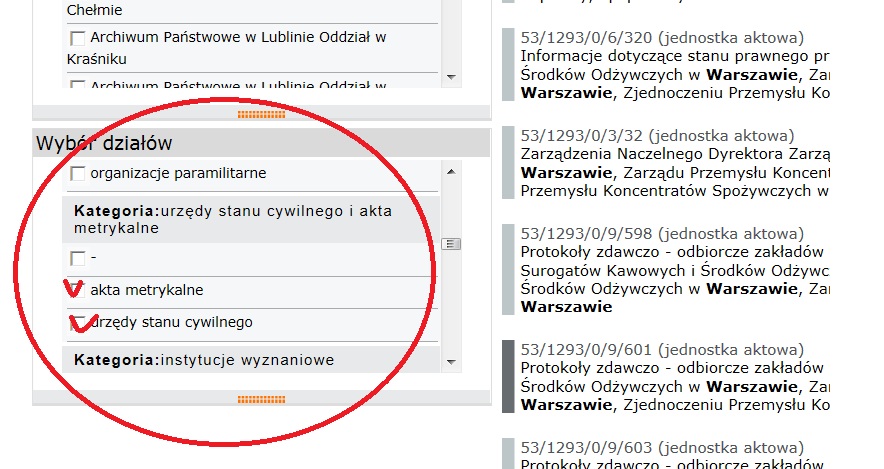Click the Wybór działów scrollbar thumb

point(450,244)
